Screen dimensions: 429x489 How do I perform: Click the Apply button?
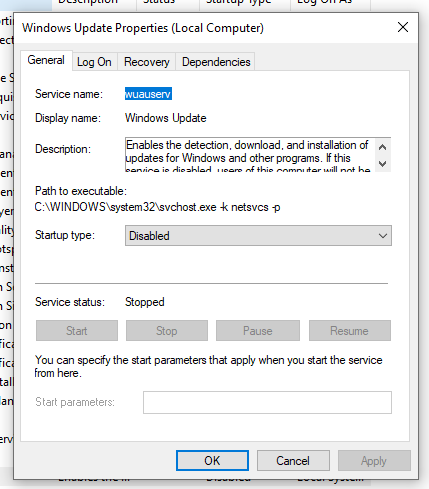(x=374, y=461)
